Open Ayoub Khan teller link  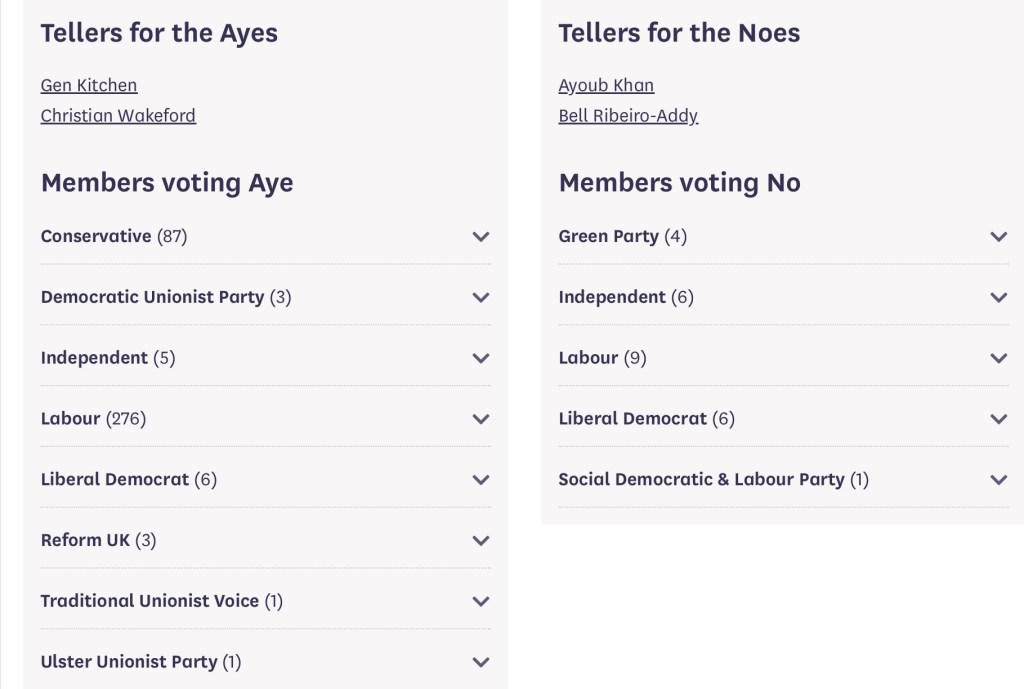(606, 85)
